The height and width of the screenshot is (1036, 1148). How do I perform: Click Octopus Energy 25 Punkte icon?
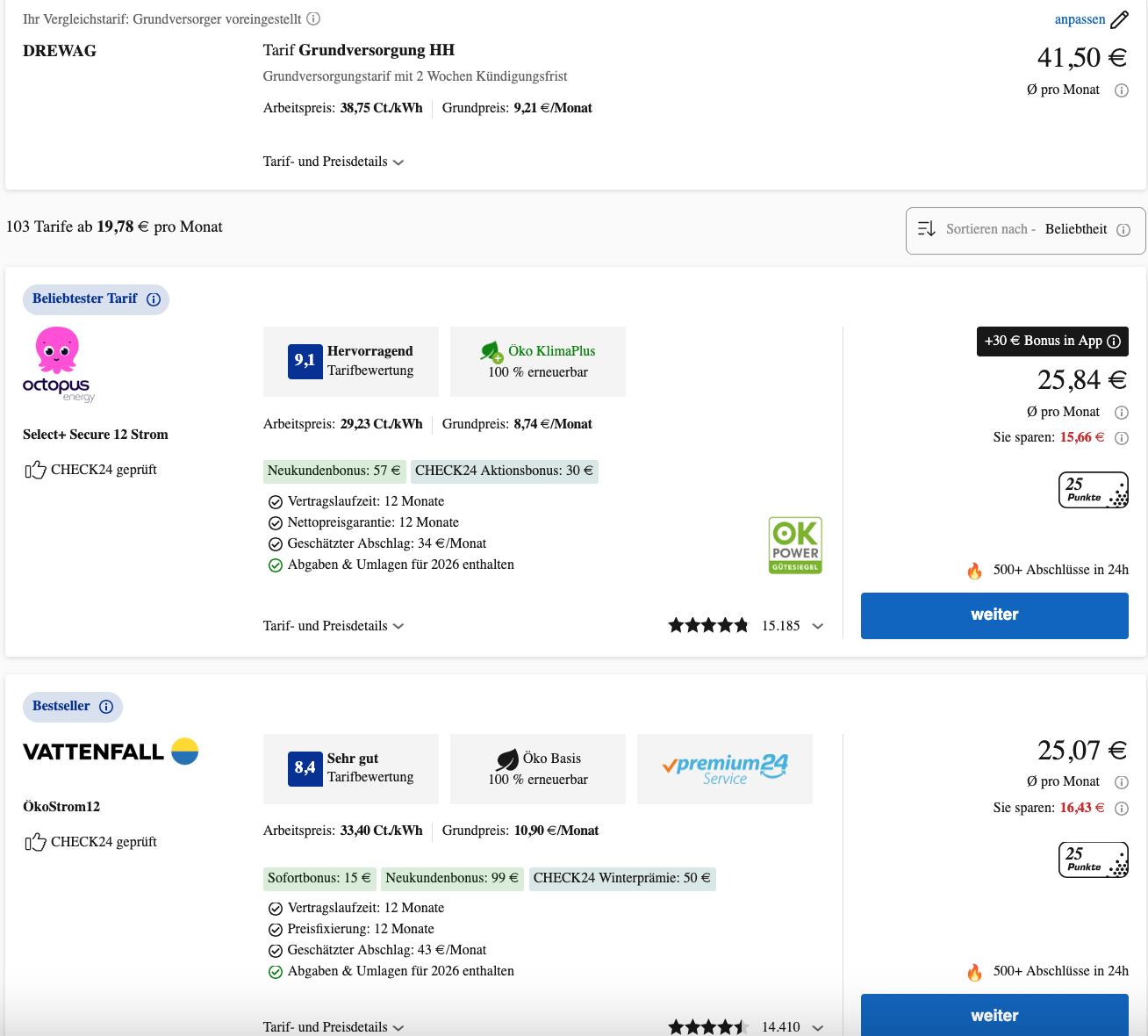coord(1093,490)
